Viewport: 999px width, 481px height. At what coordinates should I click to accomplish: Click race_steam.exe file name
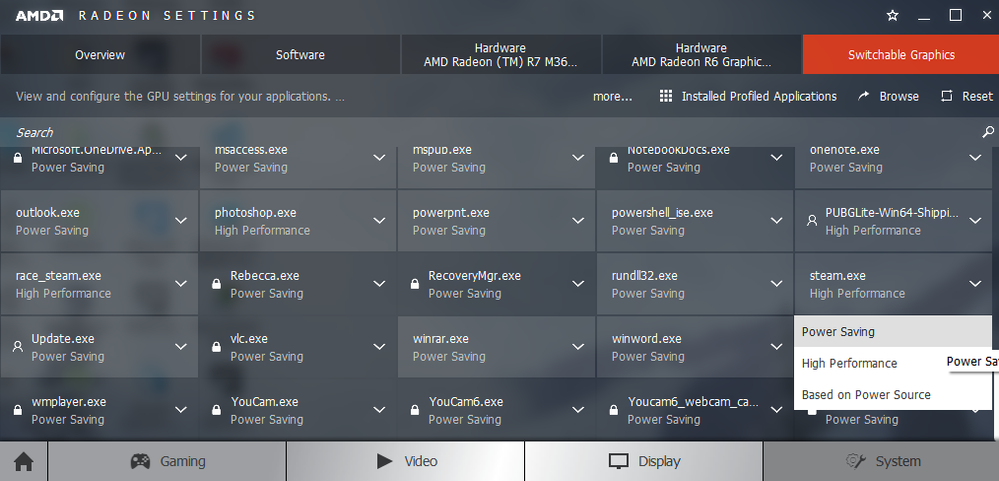59,276
